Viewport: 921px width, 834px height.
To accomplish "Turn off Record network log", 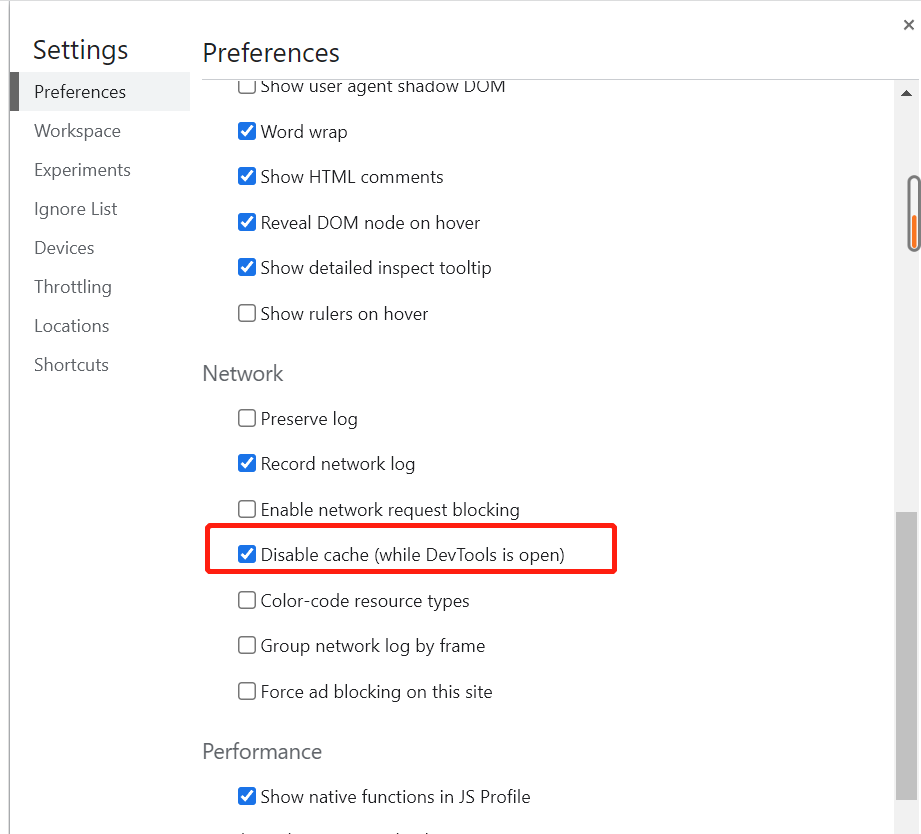I will pos(247,464).
